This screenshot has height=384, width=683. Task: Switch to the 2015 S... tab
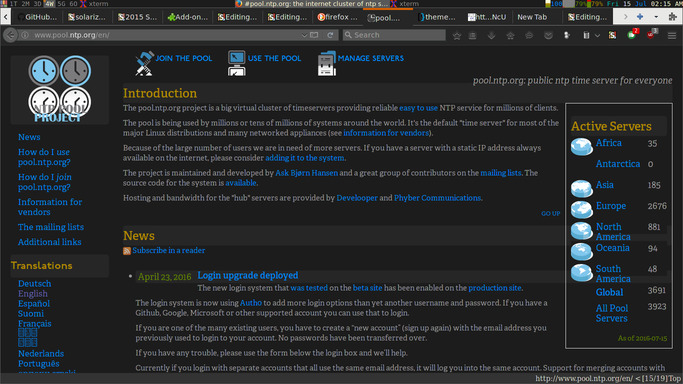pyautogui.click(x=138, y=17)
